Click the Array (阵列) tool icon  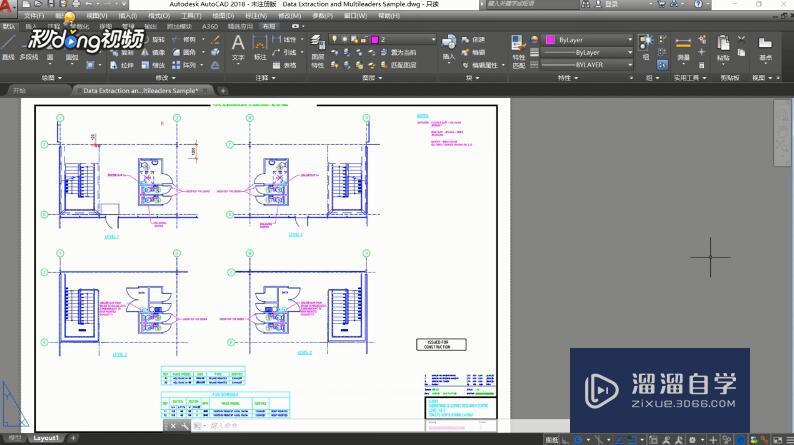pyautogui.click(x=176, y=65)
